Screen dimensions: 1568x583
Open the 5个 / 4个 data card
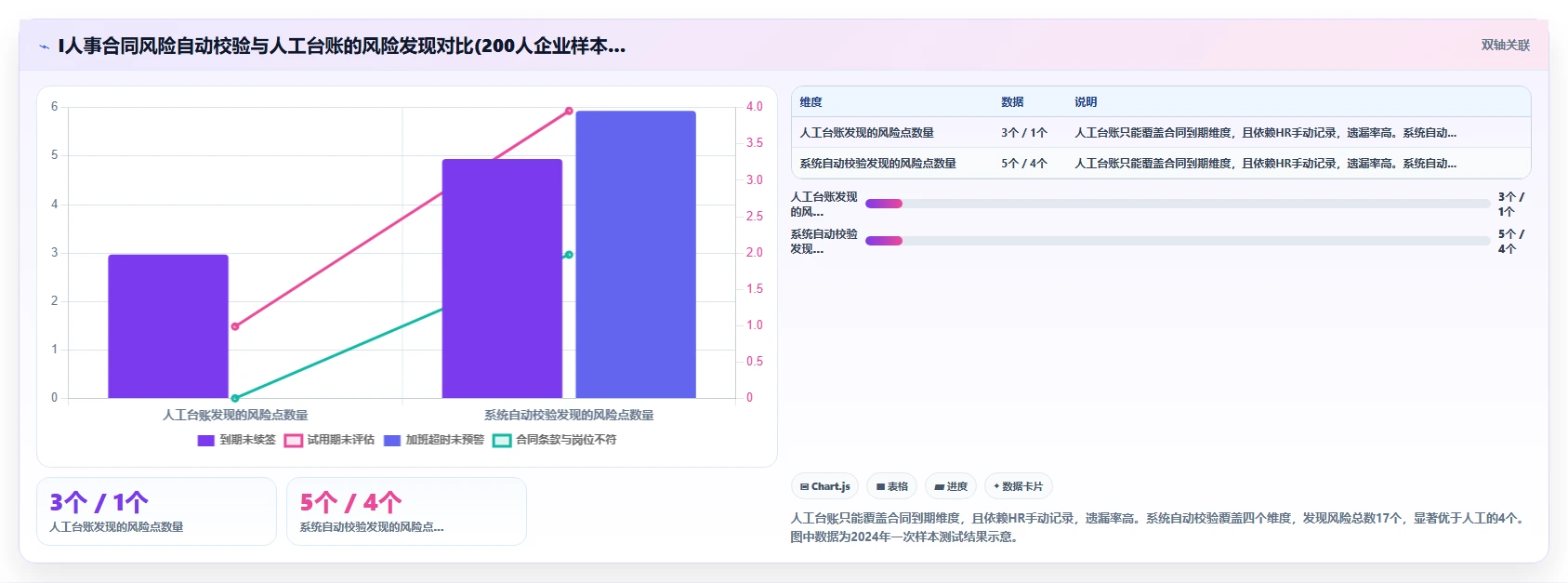(406, 511)
